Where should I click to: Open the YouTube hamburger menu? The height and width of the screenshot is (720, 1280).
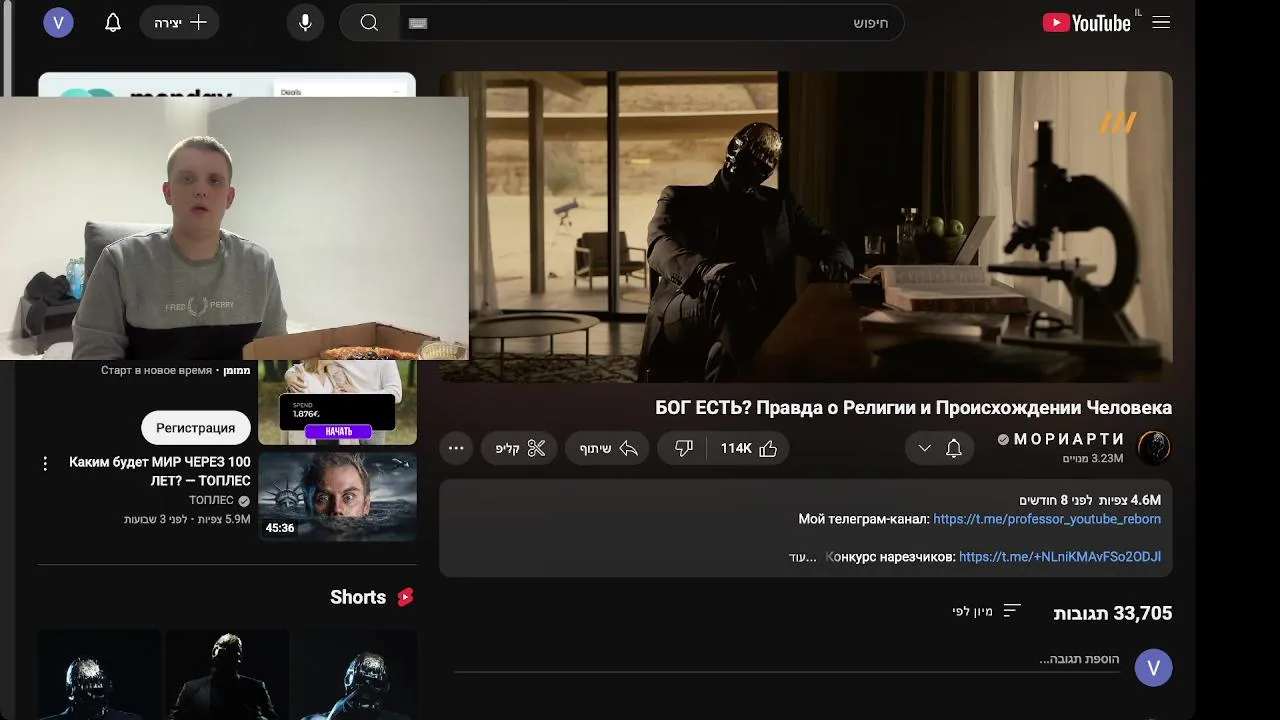tap(1161, 22)
